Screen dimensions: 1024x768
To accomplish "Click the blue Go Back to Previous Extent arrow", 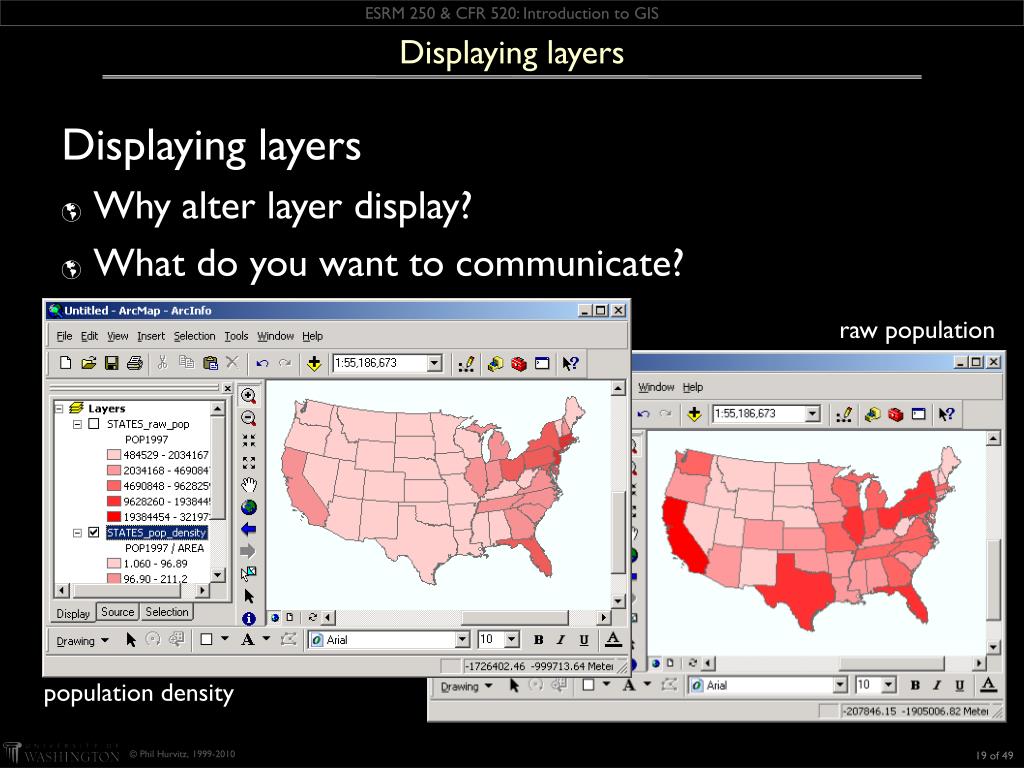I will pos(249,529).
